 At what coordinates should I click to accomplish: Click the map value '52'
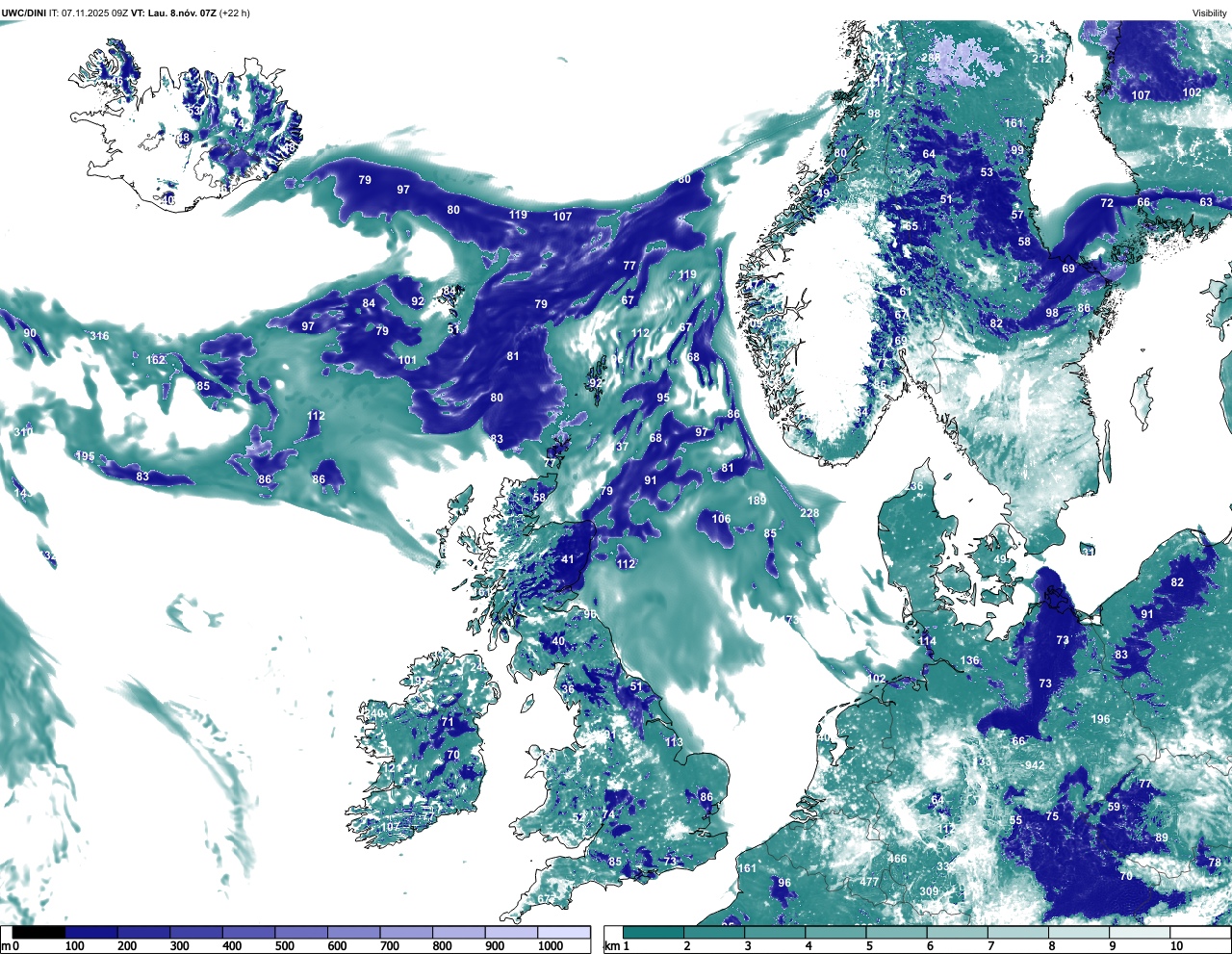pos(577,818)
